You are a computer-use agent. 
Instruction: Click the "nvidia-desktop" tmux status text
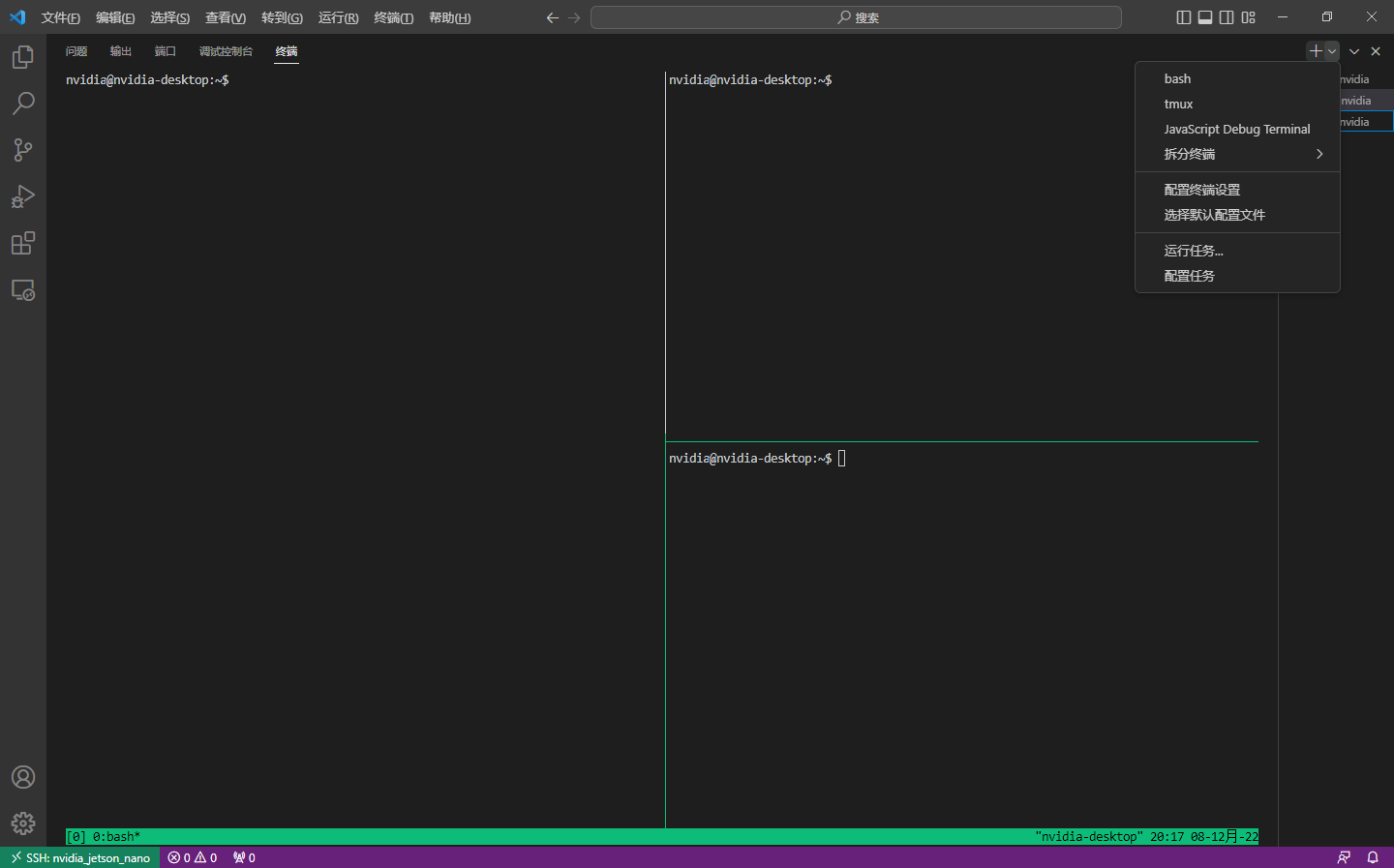[x=1089, y=837]
